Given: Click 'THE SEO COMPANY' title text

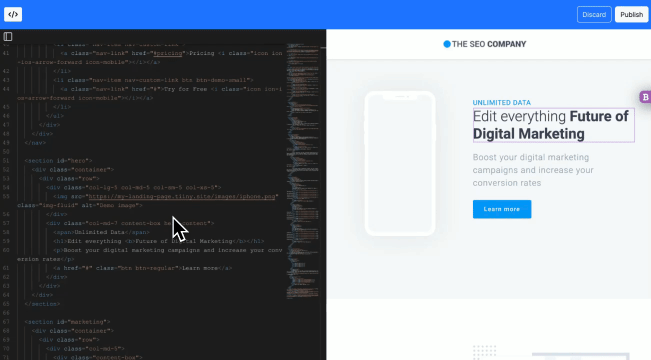Looking at the screenshot, I should point(489,44).
